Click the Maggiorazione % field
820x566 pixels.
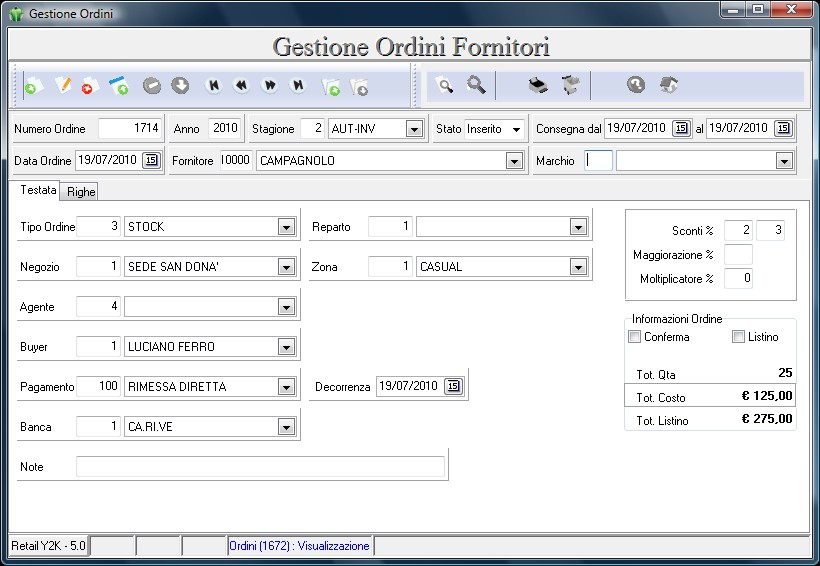tap(738, 254)
